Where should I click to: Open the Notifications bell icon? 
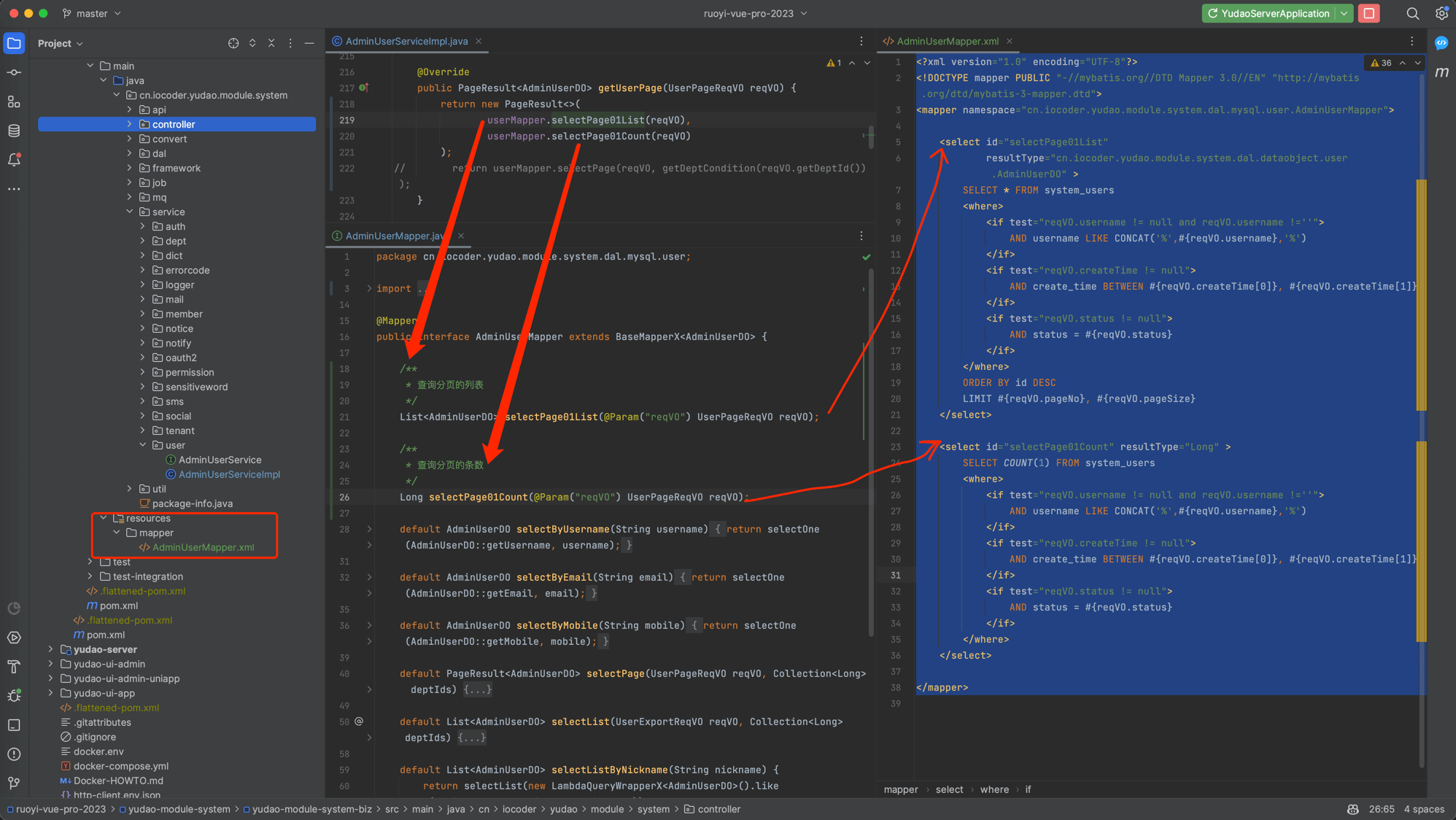click(x=14, y=160)
